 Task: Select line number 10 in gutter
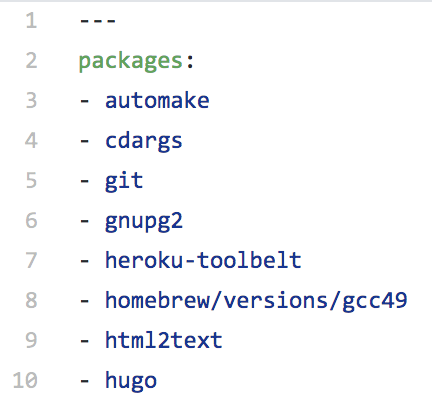25,381
